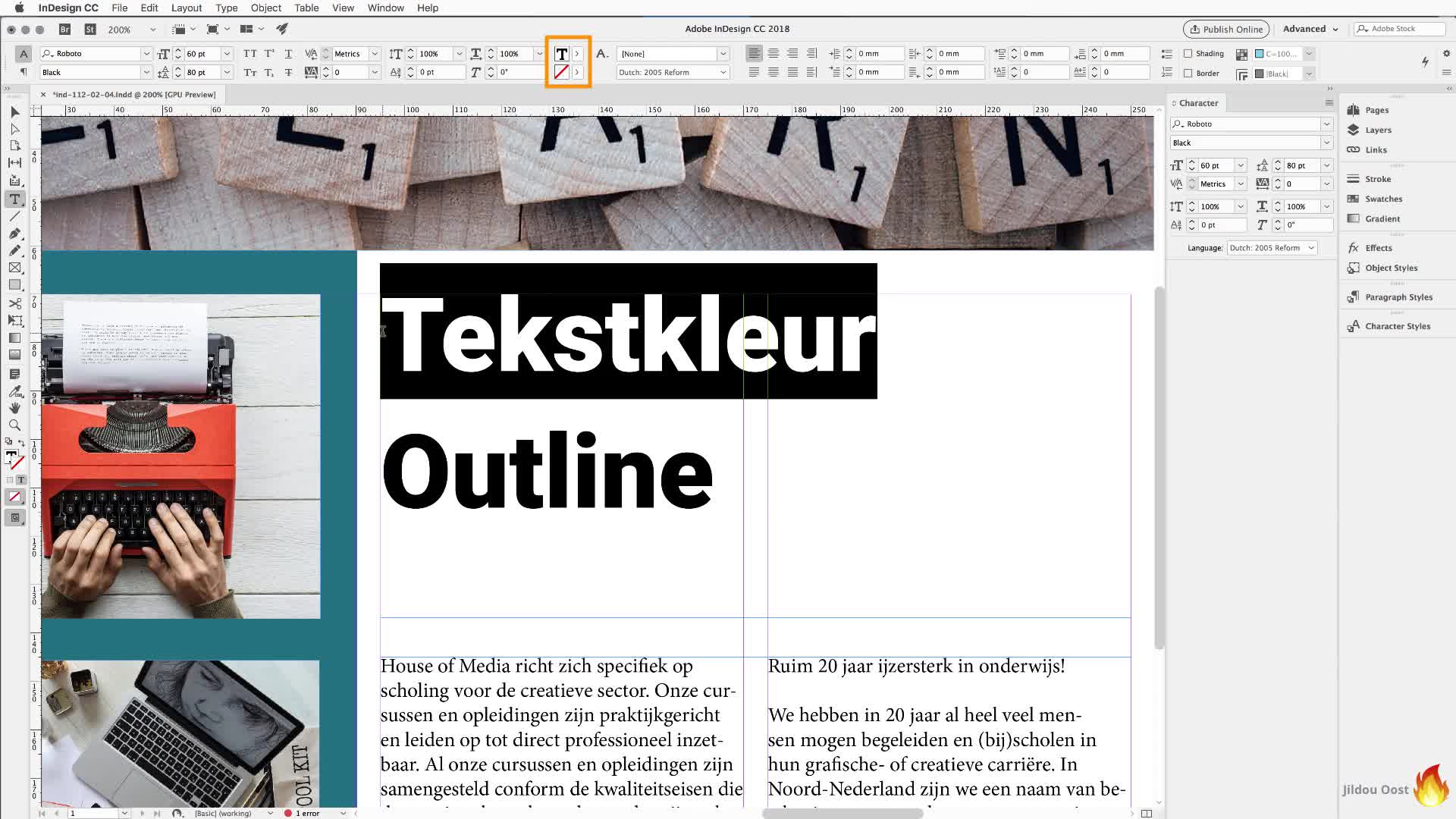Select the Gap tool
The image size is (1456, 819).
pos(14,162)
